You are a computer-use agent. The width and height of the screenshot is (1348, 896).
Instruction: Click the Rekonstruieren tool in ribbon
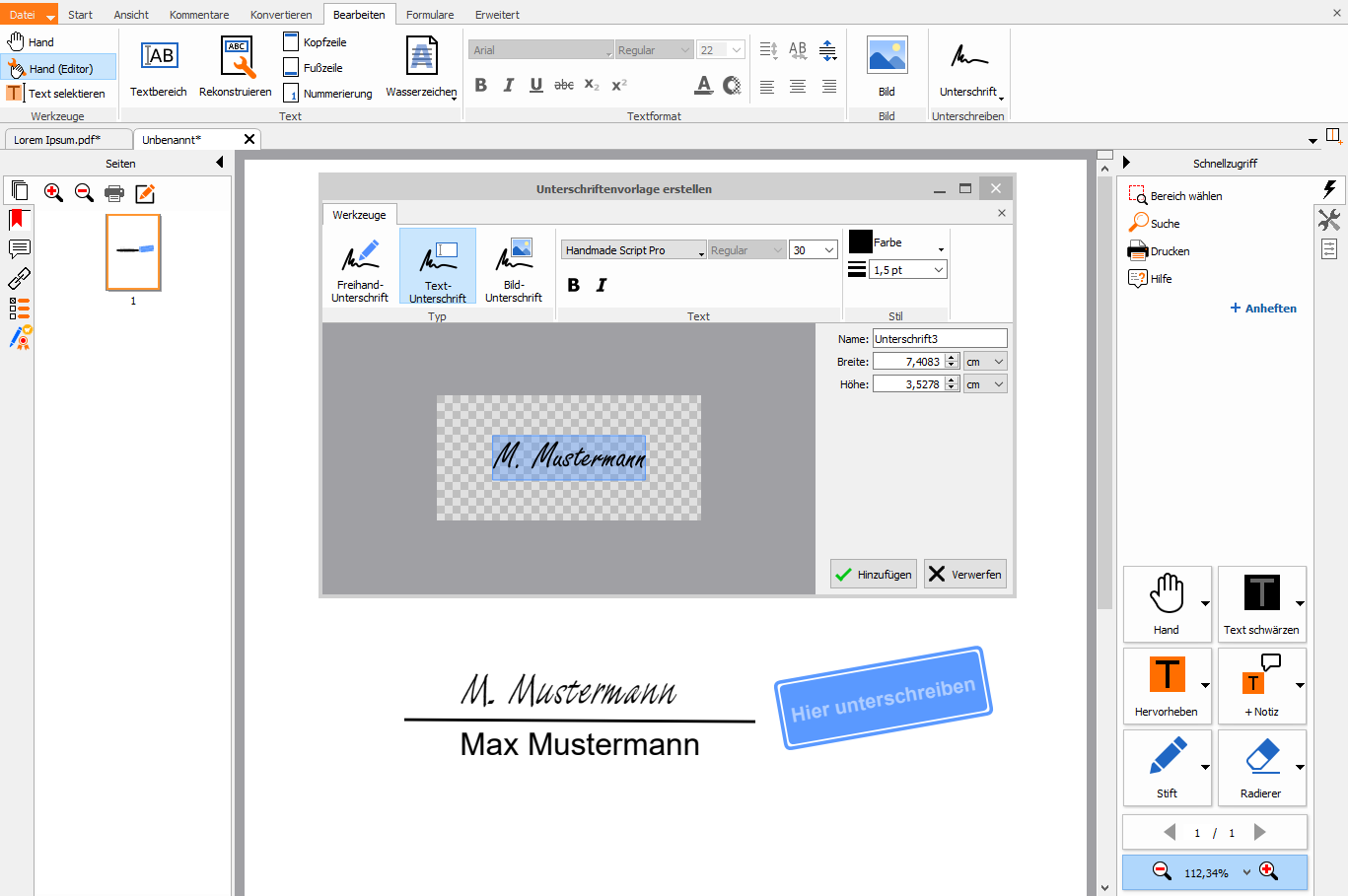[x=236, y=67]
